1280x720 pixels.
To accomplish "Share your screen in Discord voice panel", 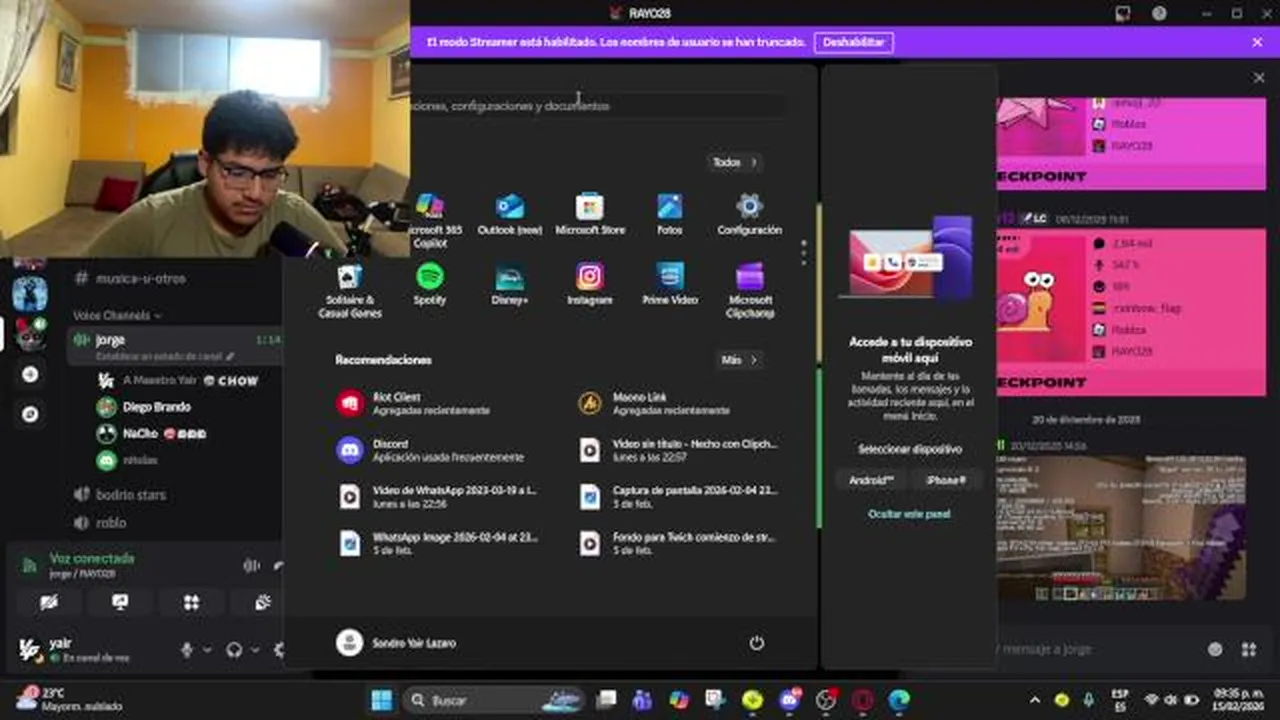I will [120, 602].
